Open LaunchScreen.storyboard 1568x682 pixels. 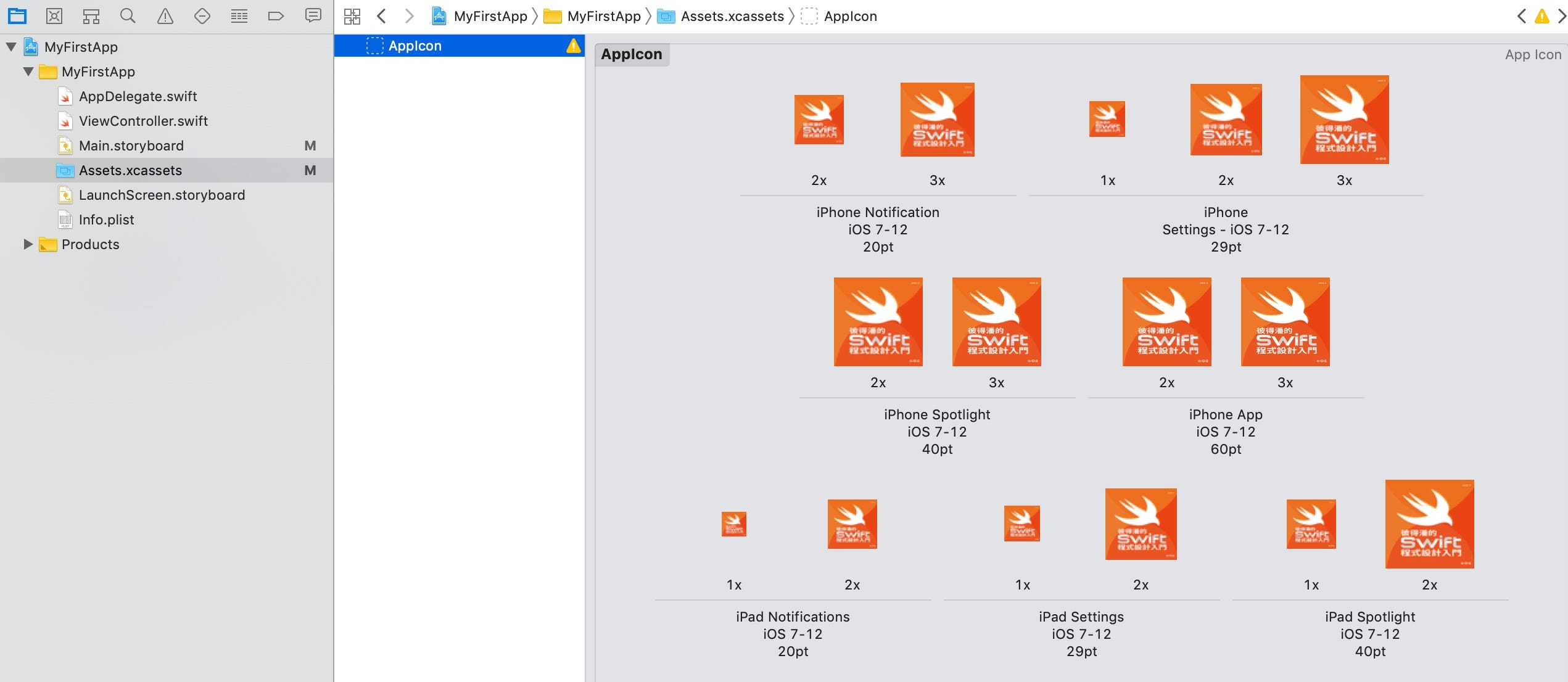coord(162,195)
